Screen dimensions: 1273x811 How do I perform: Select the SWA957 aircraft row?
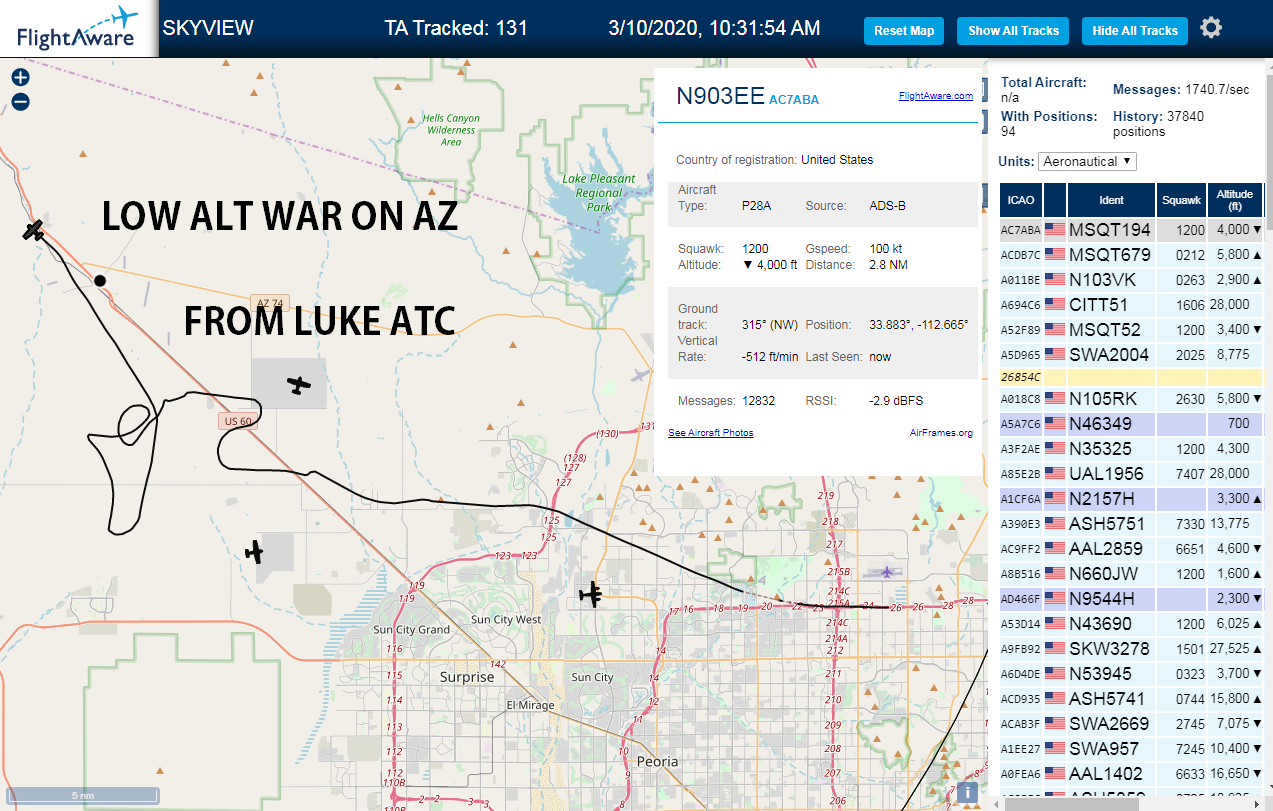coord(1131,748)
